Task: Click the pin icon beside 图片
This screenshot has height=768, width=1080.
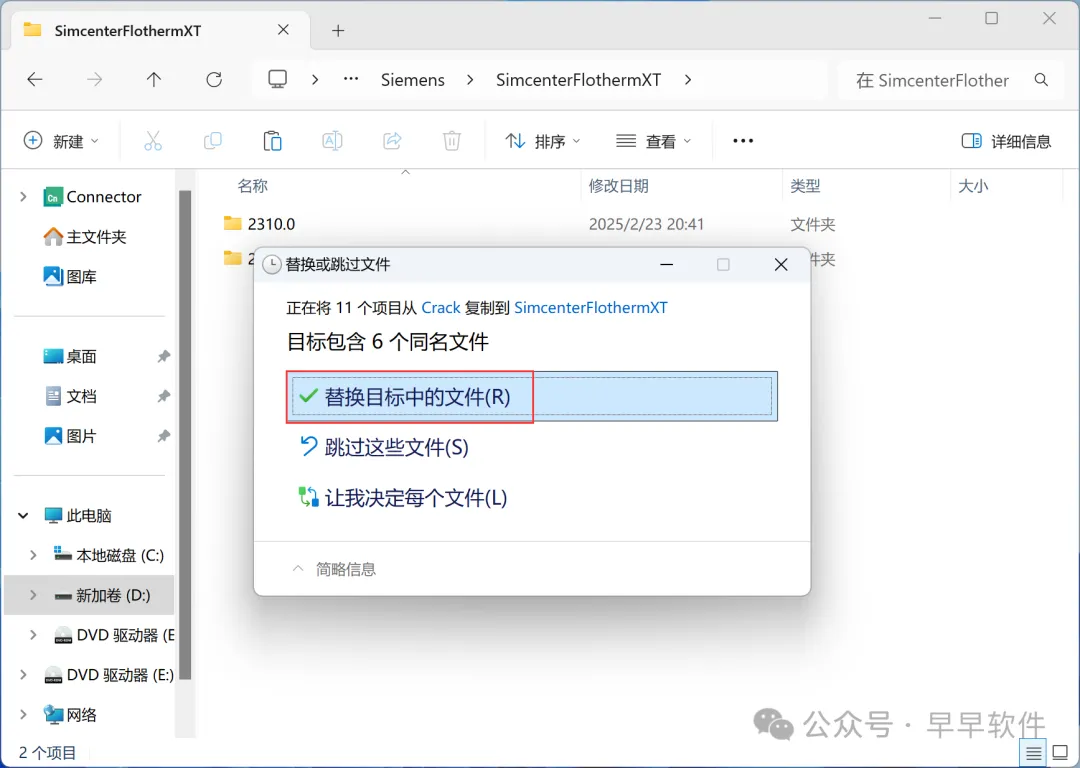Action: (163, 437)
